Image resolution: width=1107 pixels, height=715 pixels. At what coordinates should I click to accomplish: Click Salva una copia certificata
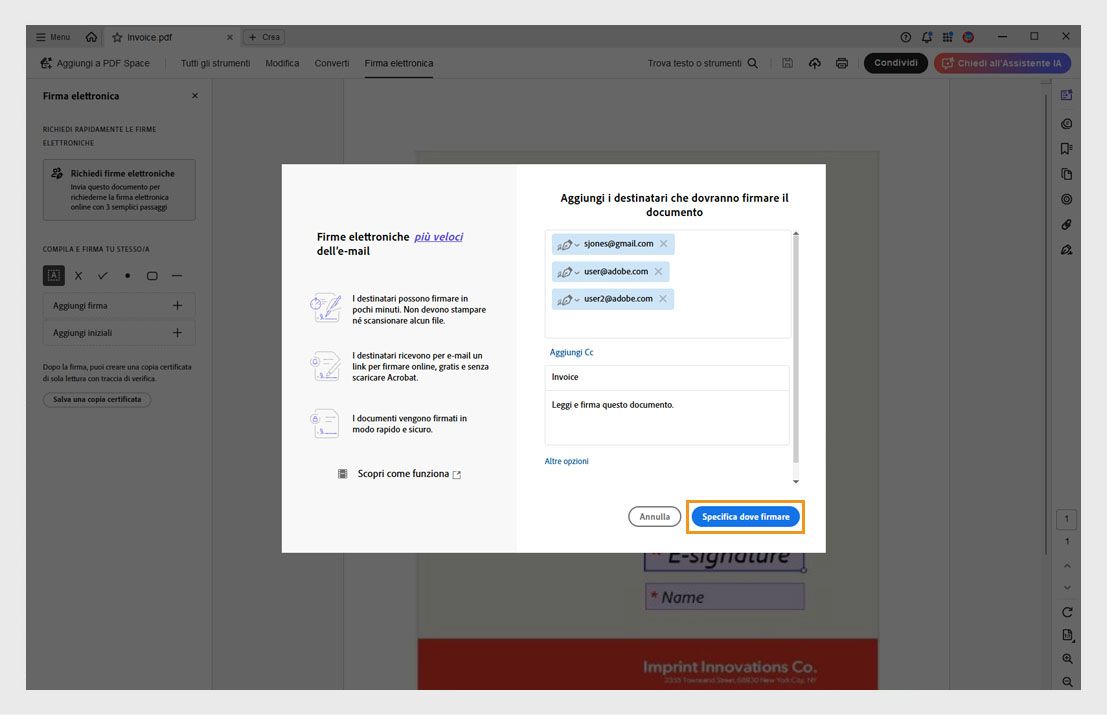(x=96, y=398)
